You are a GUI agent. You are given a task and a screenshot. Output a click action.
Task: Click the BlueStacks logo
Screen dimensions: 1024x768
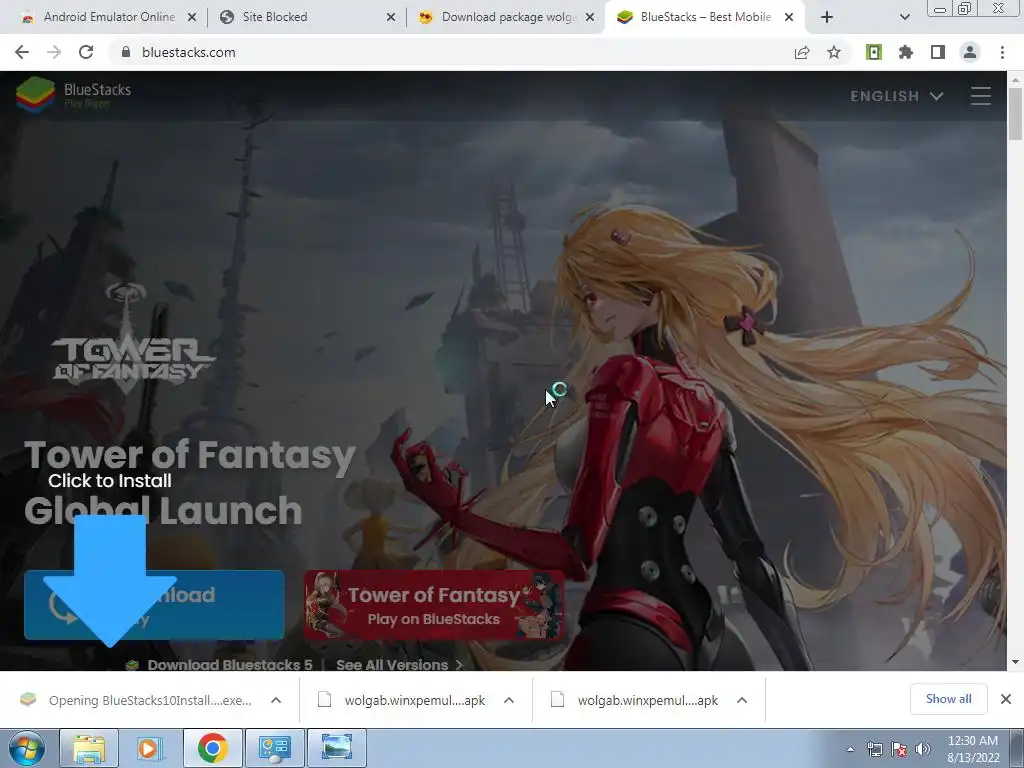[74, 95]
